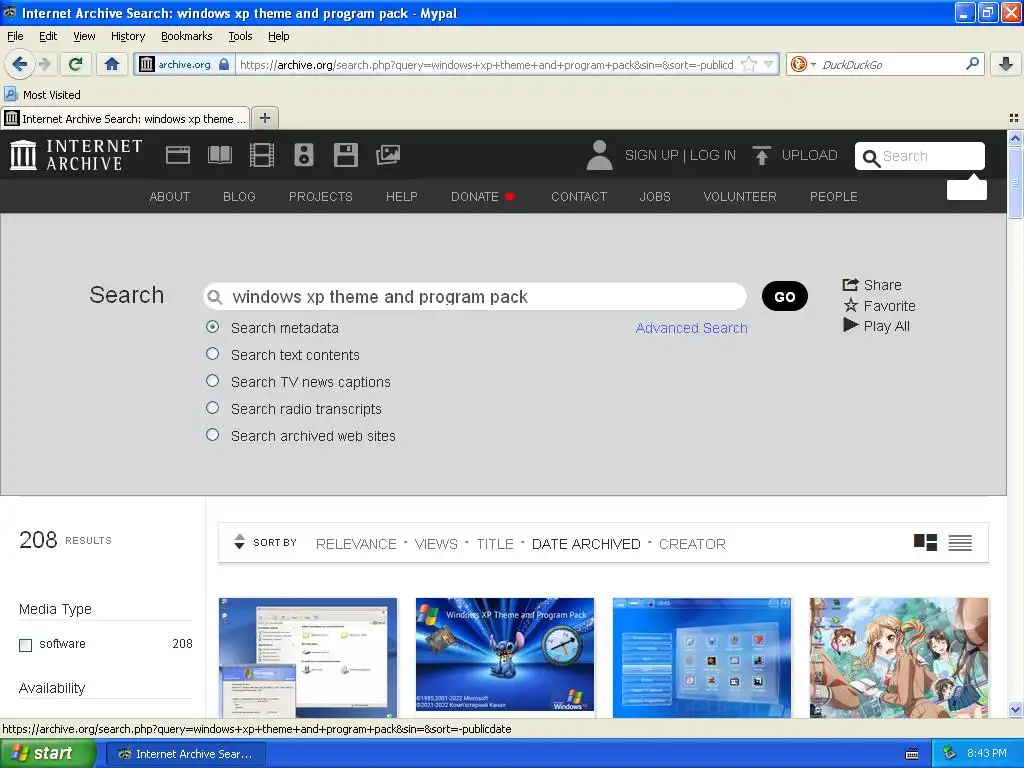Screen dimensions: 1024x768
Task: Click the Play All triangle icon
Action: point(850,325)
